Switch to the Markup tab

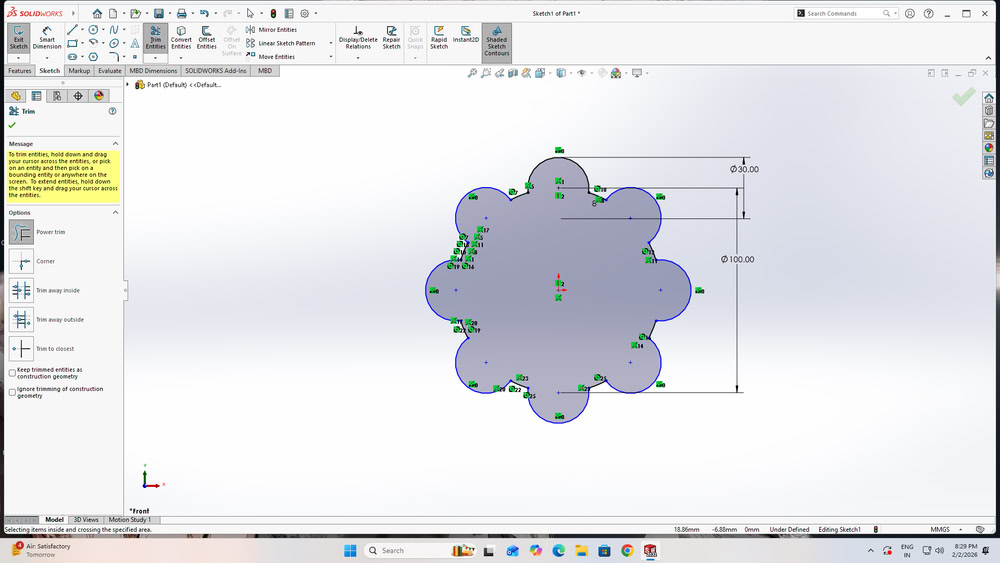point(79,71)
